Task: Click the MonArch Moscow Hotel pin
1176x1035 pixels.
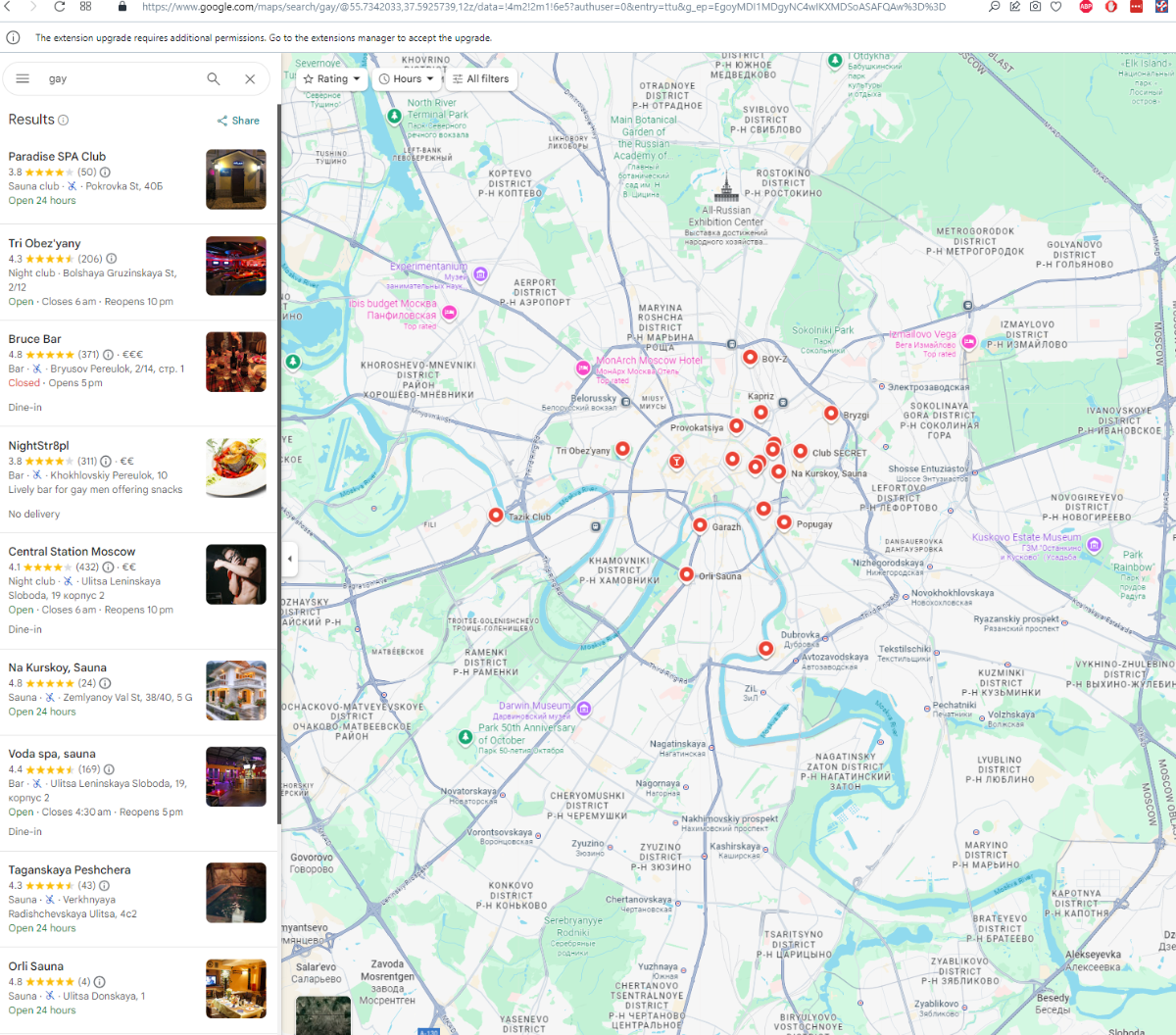Action: coord(583,369)
